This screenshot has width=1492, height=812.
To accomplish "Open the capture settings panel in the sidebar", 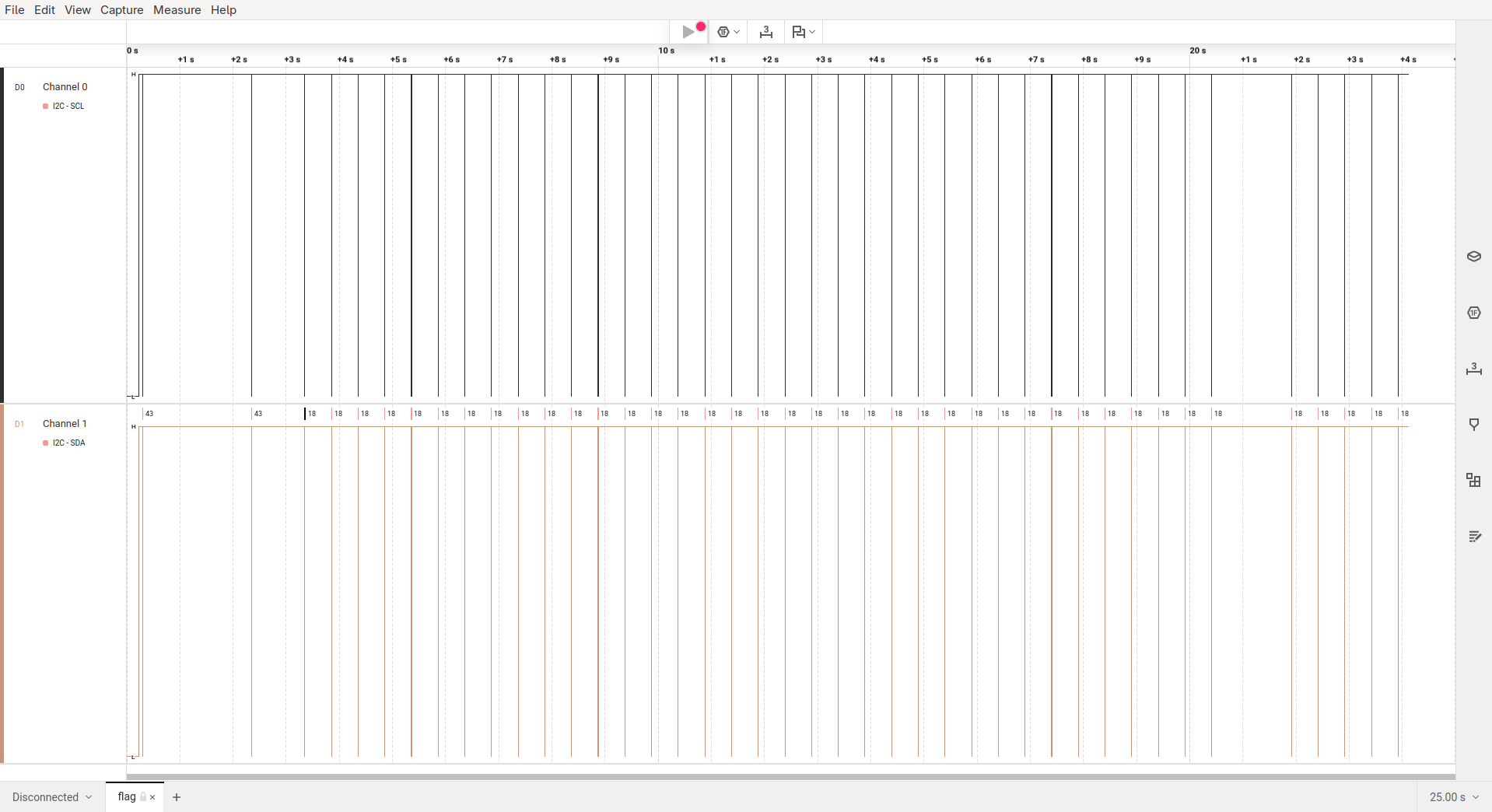I will 1473,256.
